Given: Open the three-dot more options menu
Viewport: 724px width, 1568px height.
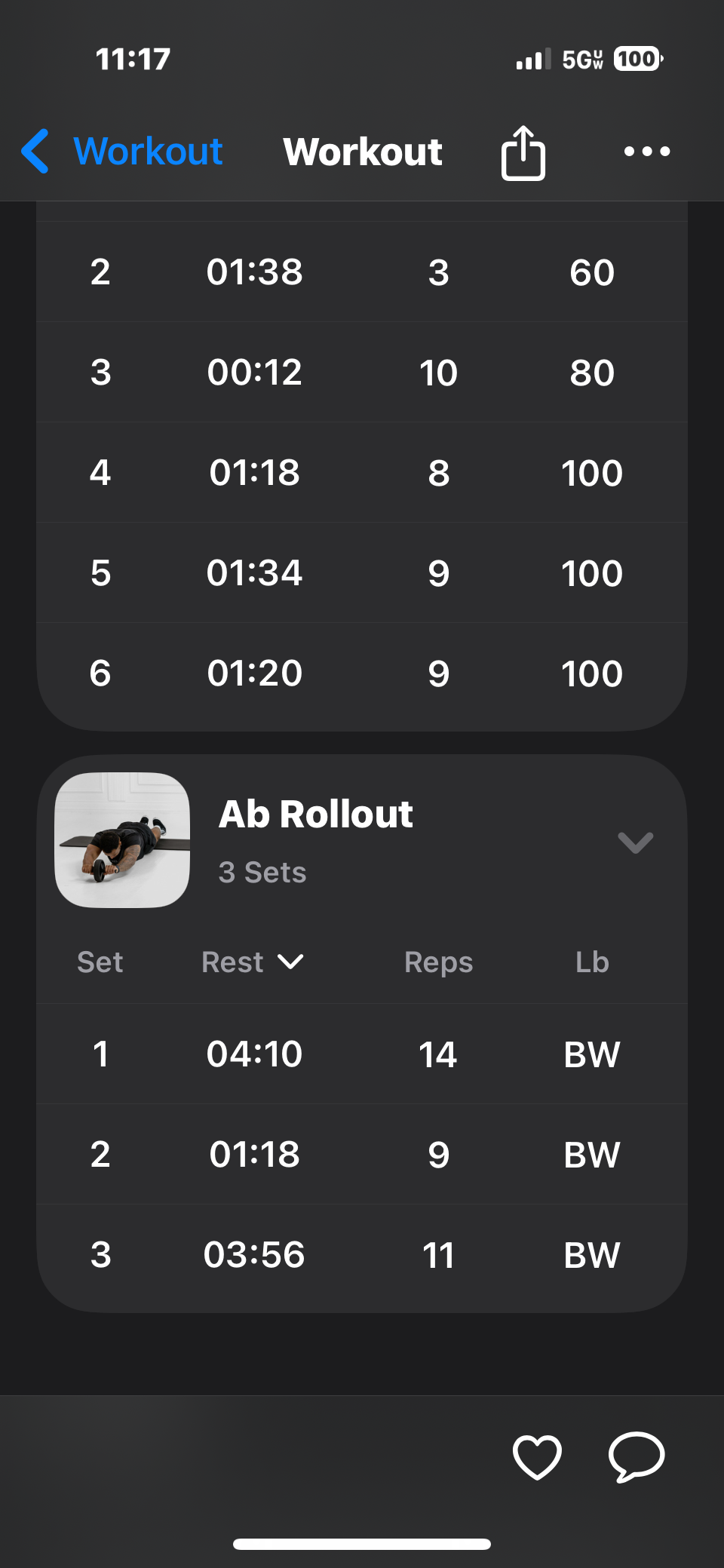Looking at the screenshot, I should coord(646,152).
